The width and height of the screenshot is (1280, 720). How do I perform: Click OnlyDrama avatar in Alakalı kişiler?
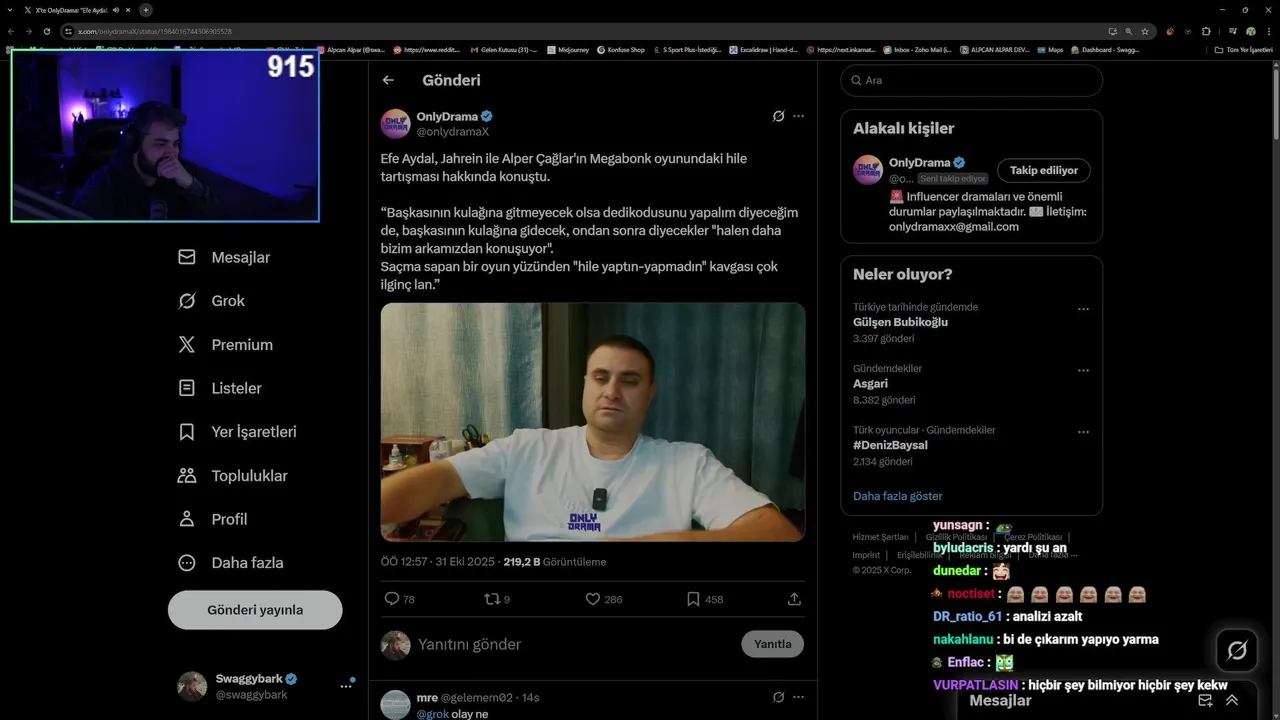(x=868, y=170)
